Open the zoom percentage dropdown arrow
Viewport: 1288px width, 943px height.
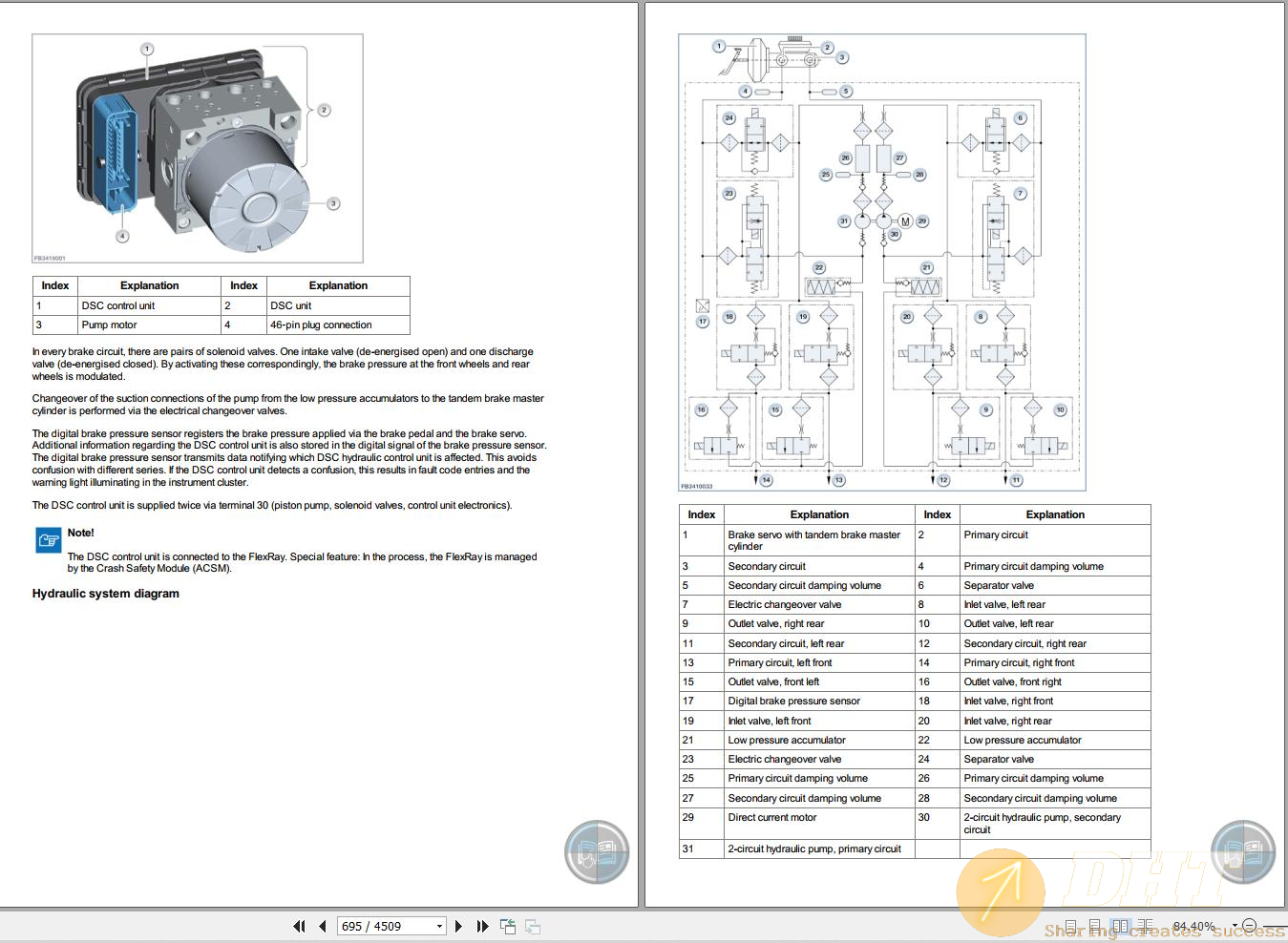1235,926
